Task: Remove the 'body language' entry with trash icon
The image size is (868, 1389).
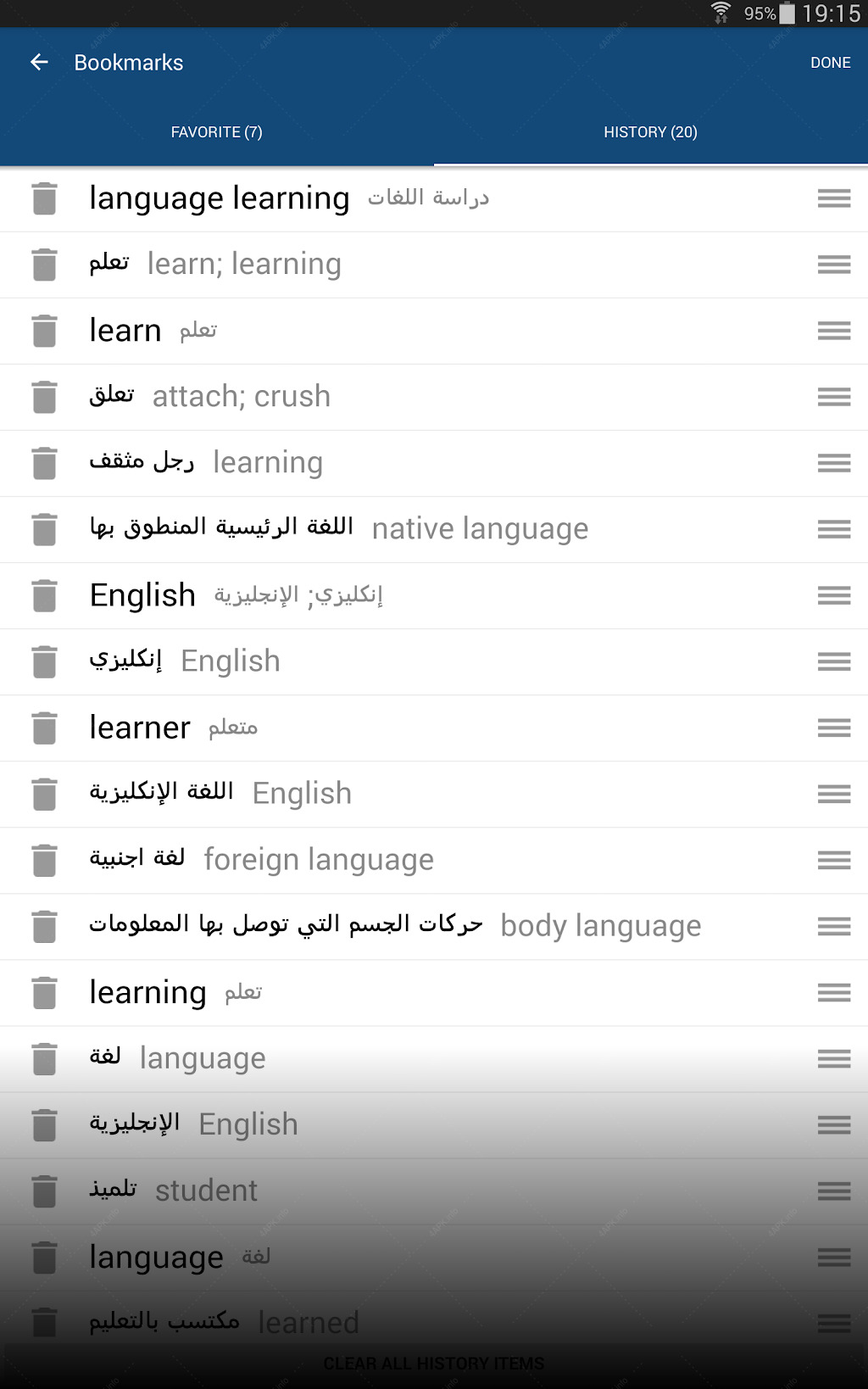Action: (44, 926)
